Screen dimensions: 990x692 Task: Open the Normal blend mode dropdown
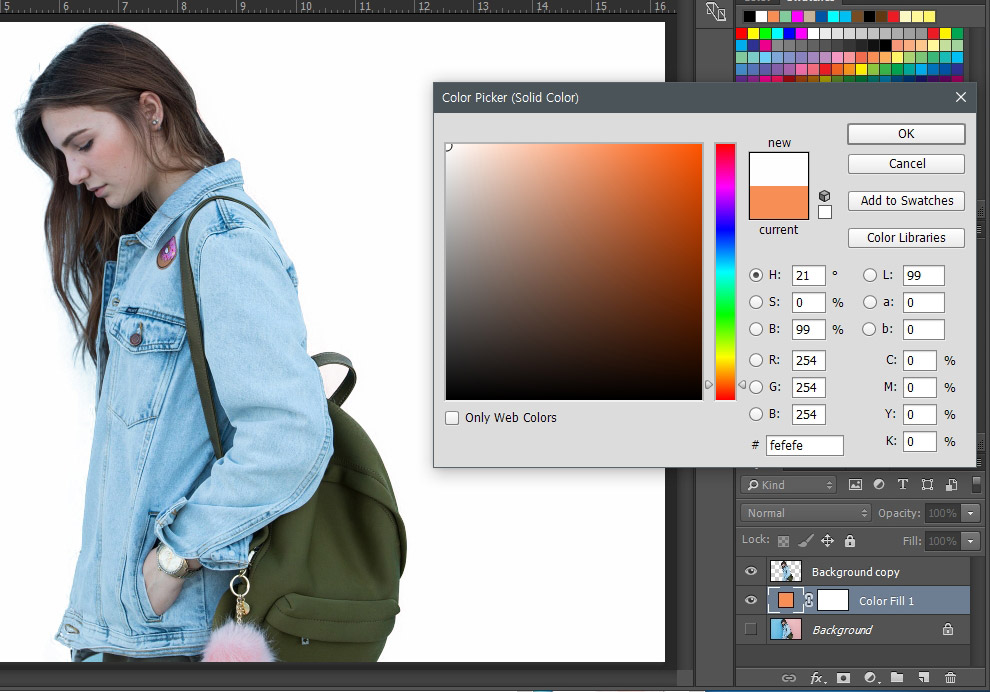point(806,513)
